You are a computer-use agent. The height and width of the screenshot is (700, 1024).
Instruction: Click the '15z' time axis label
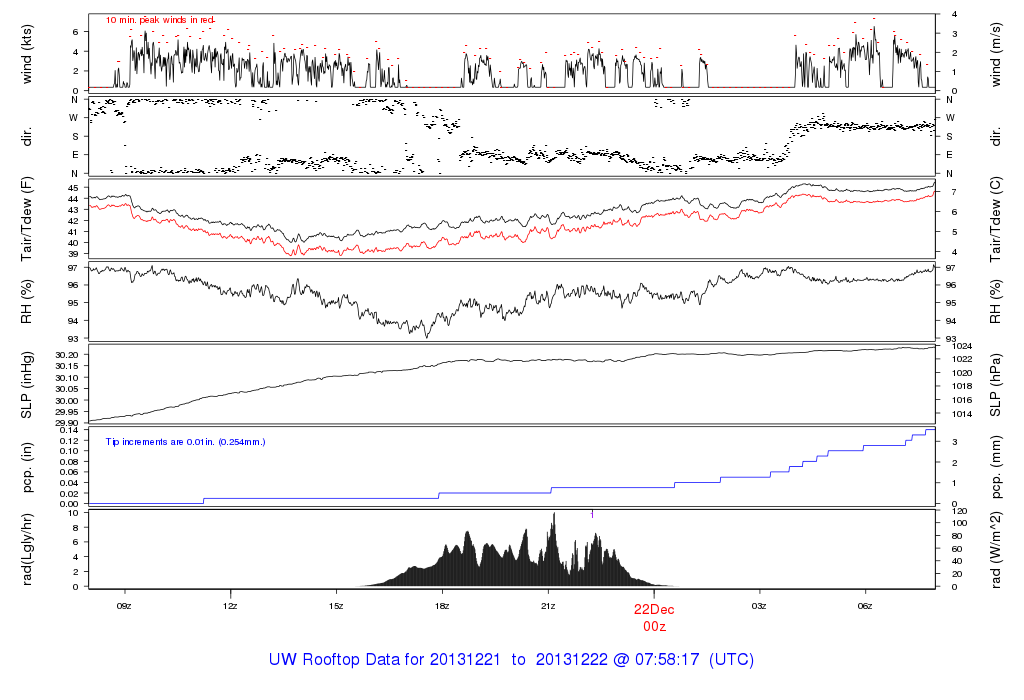coord(336,606)
